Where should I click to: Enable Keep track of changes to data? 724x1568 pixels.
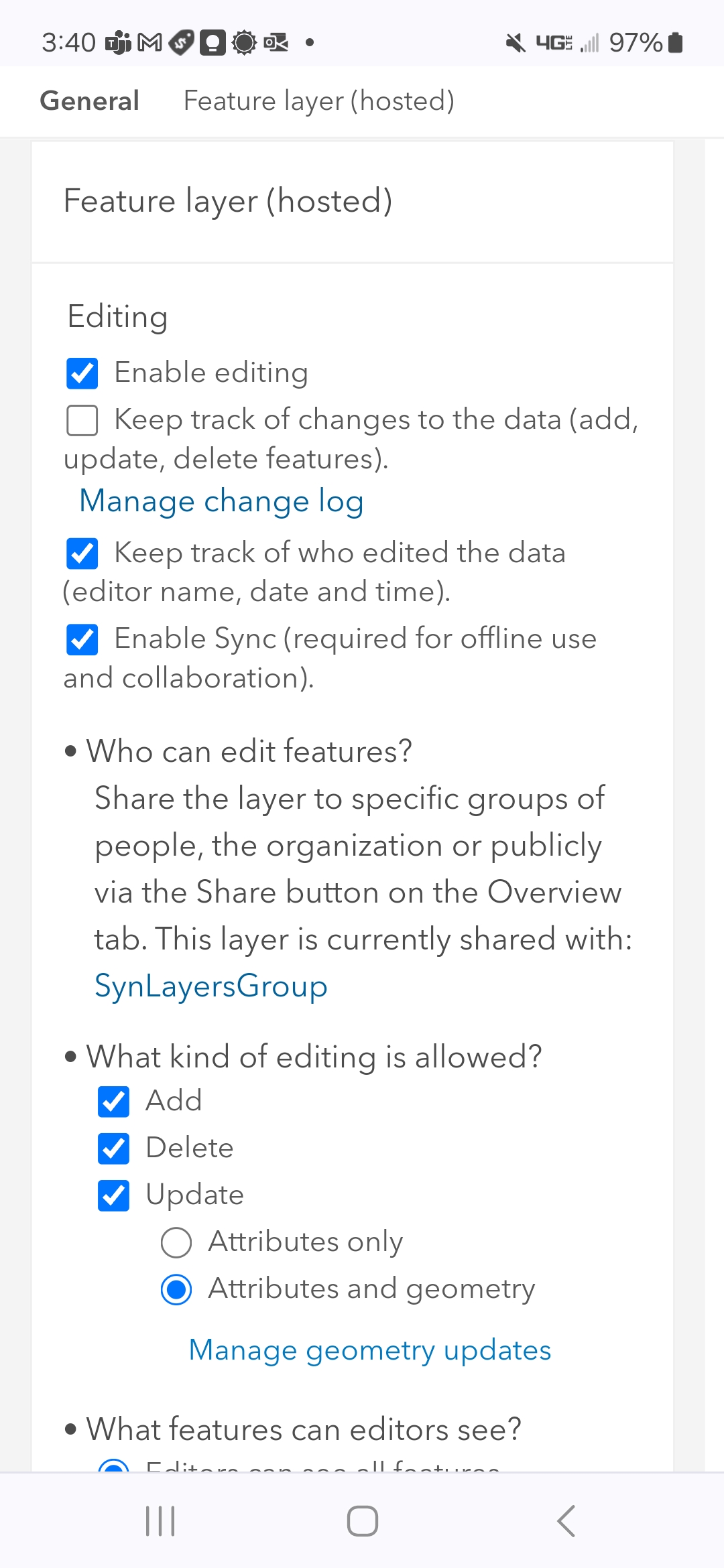coord(81,420)
